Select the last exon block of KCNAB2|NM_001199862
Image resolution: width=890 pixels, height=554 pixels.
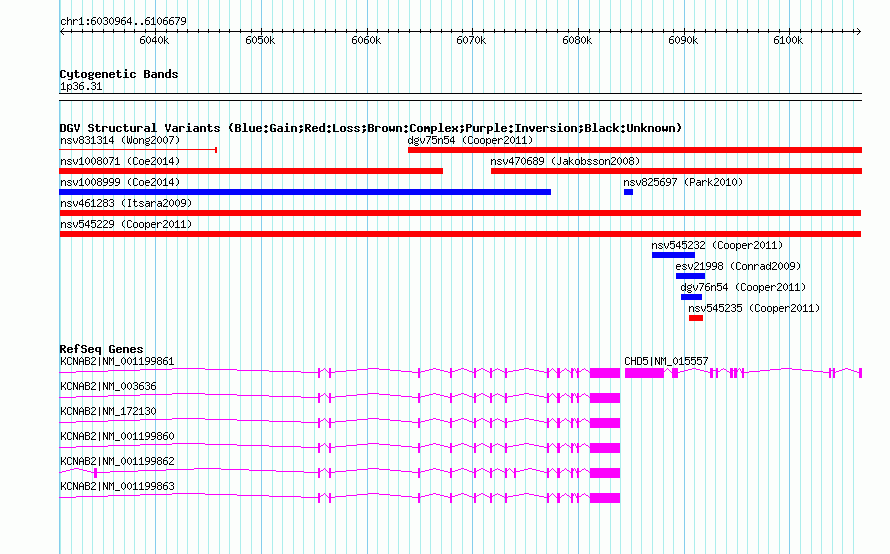point(605,473)
